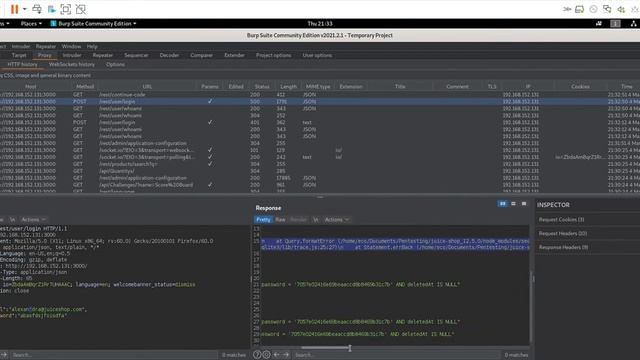Click the network adapter device icon top right
Viewport: 640px width, 360px height.
coord(607,9)
